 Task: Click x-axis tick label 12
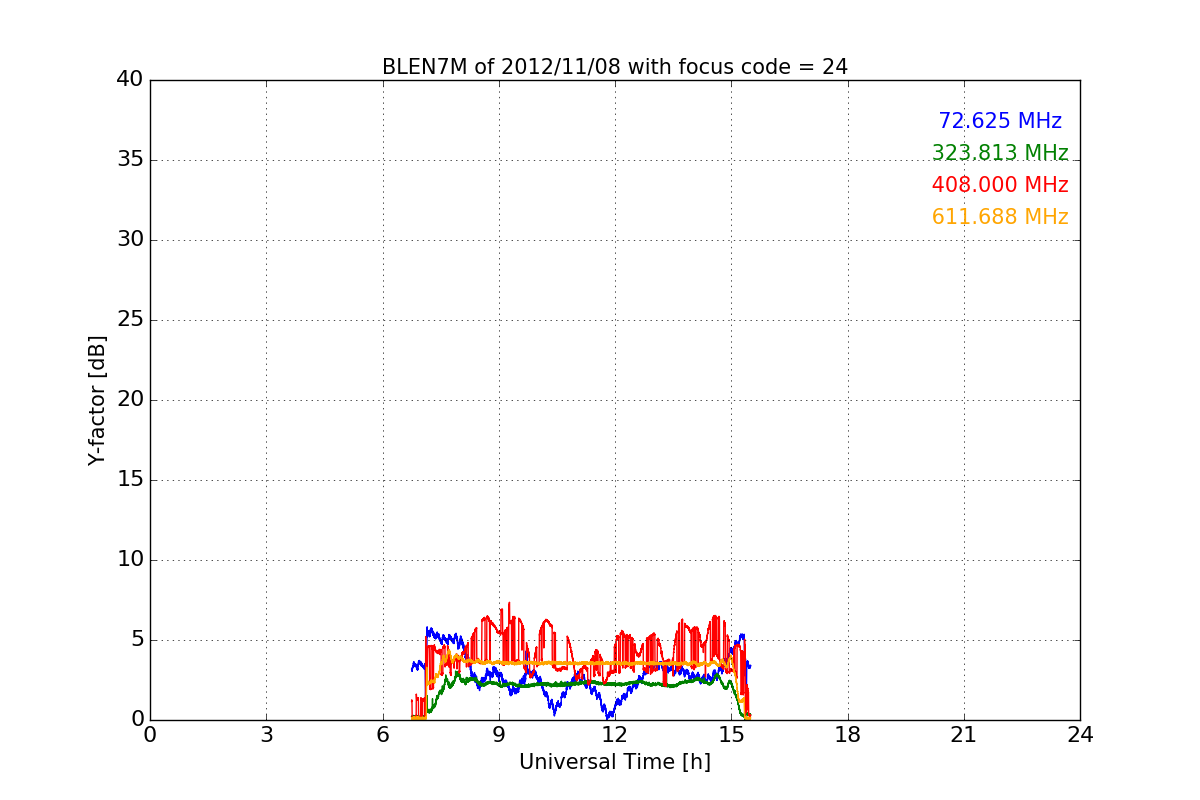[615, 735]
